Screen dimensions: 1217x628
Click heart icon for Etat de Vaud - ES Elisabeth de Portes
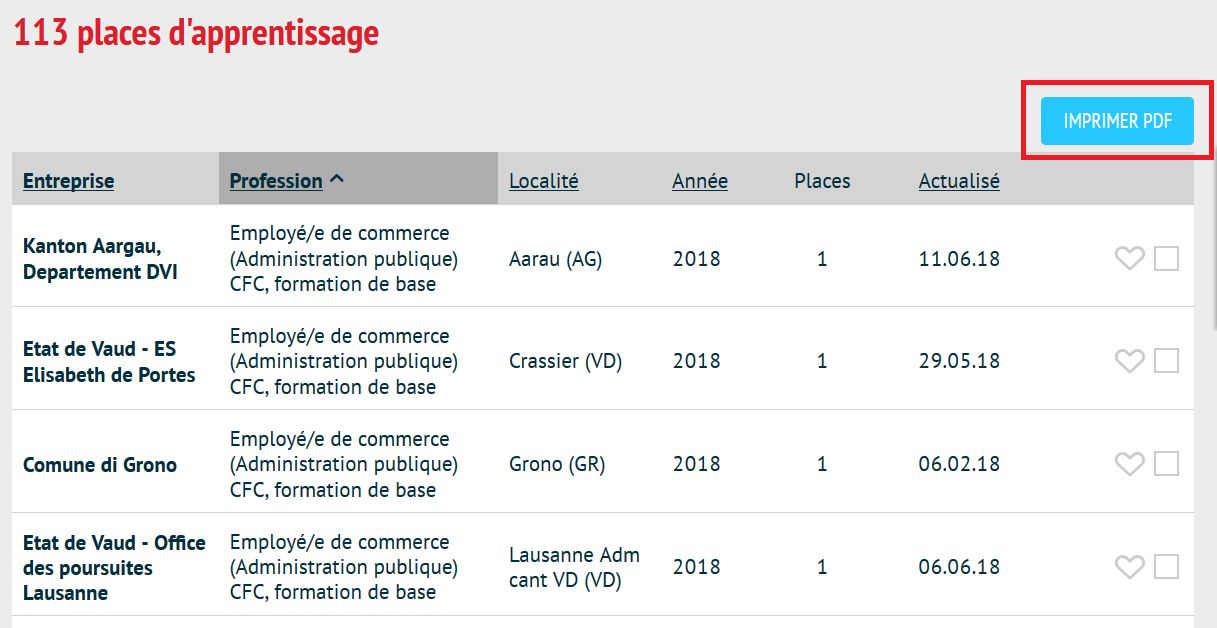click(1129, 361)
